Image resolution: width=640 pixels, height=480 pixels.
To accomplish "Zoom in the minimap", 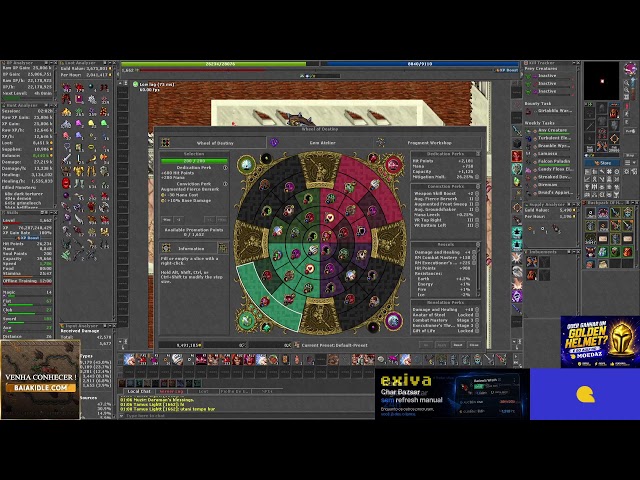I will (x=626, y=83).
